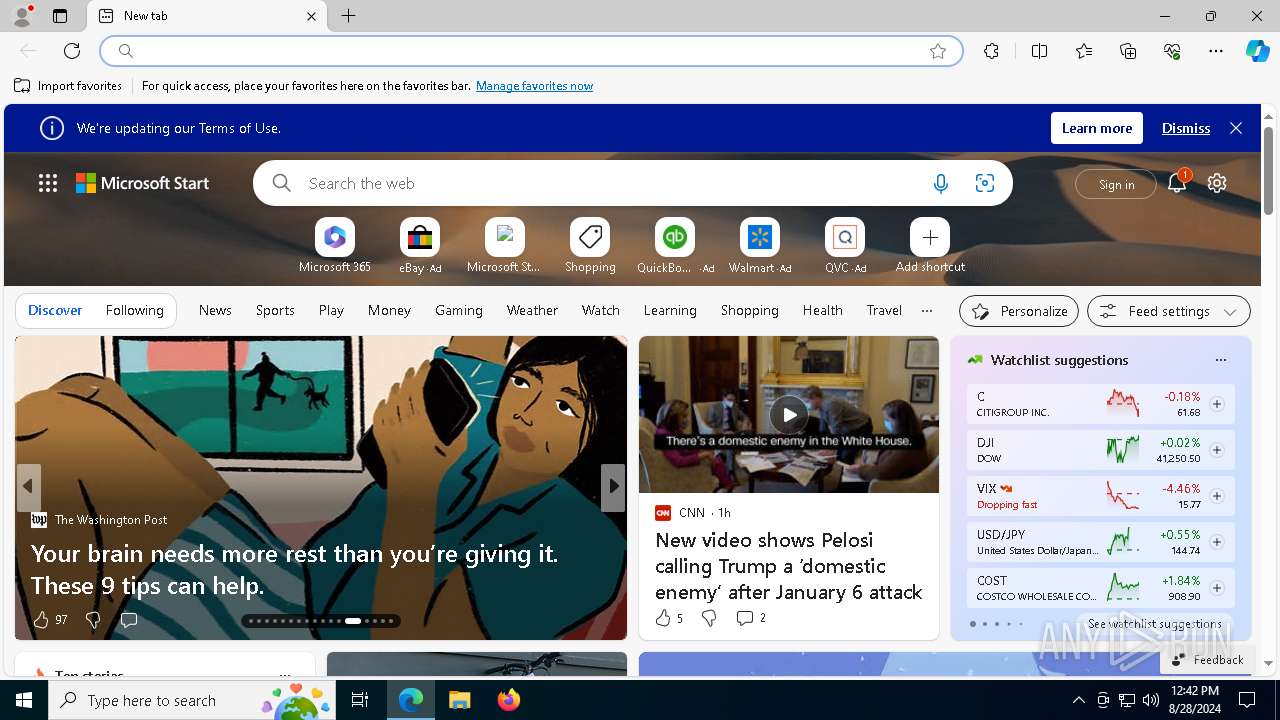The width and height of the screenshot is (1280, 720).
Task: Open the Microsoft Start apps grid launcher
Action: (x=48, y=183)
